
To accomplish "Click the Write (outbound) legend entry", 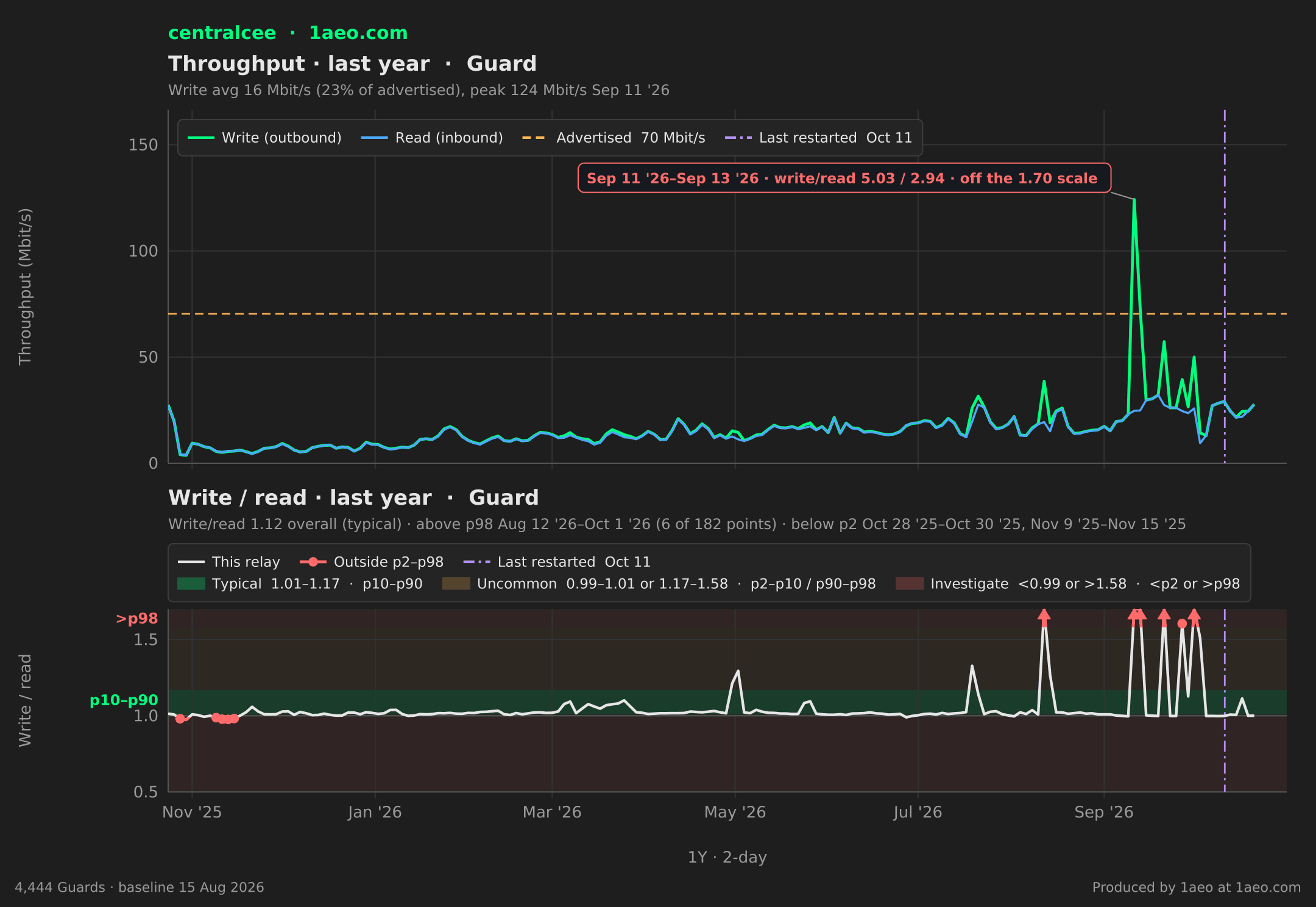I will [264, 138].
